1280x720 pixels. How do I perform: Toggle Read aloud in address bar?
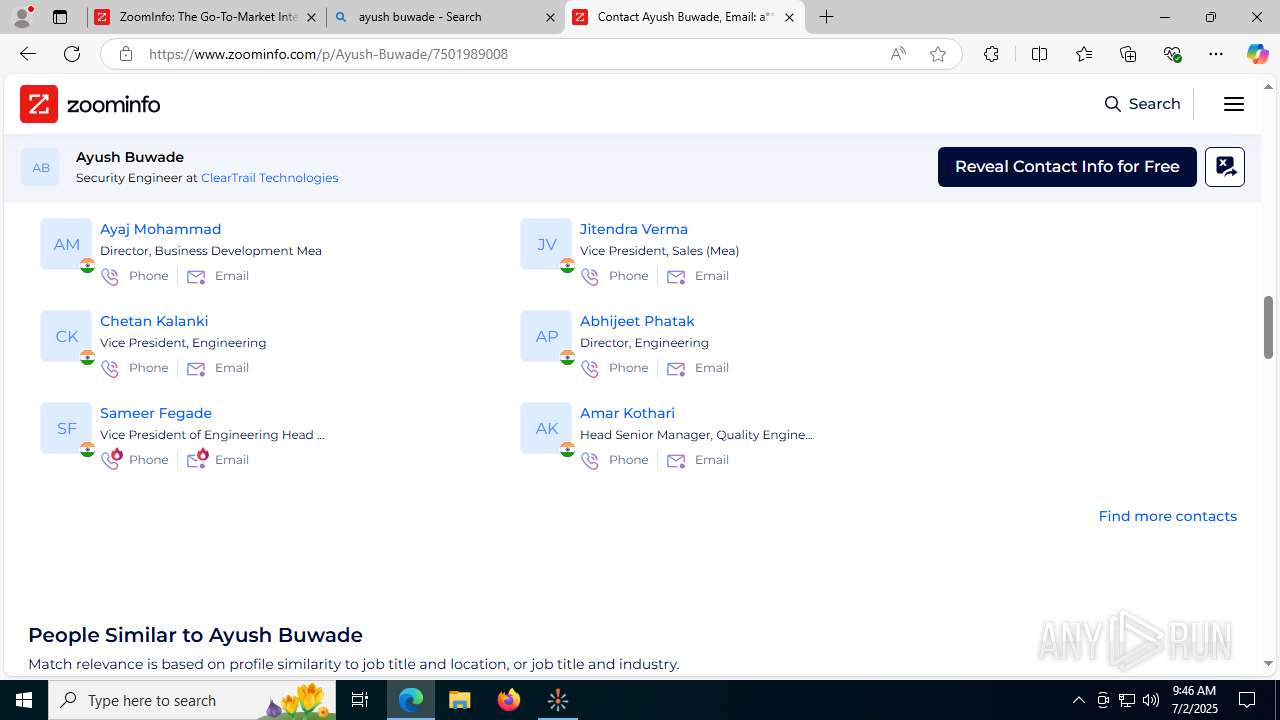pos(898,54)
